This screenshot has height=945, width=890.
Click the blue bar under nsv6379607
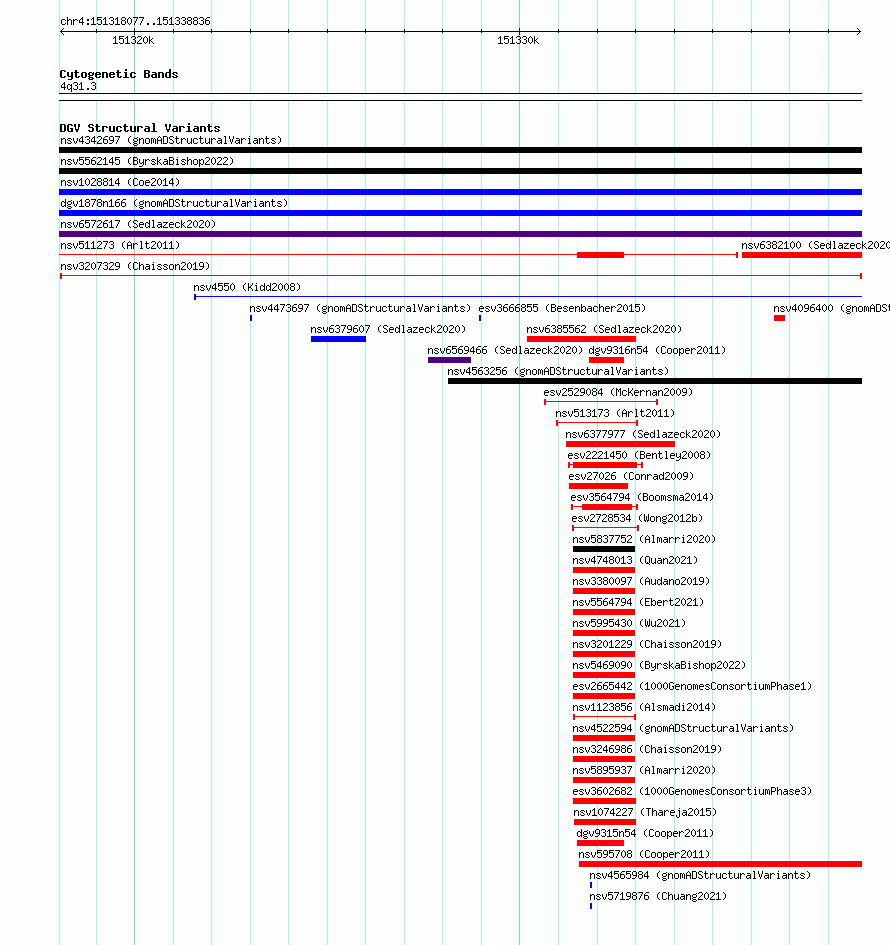tap(339, 339)
